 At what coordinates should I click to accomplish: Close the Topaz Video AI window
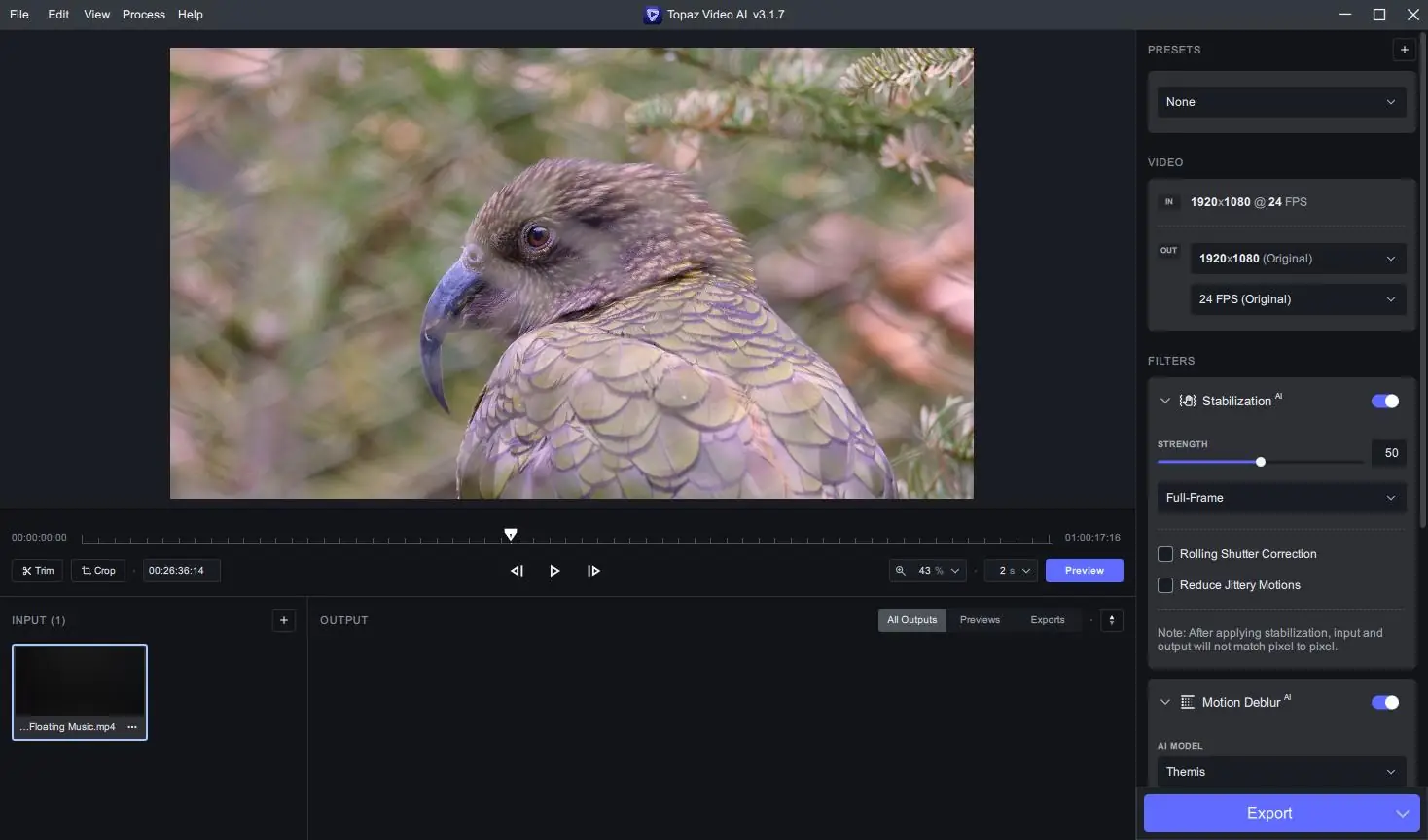point(1413,15)
